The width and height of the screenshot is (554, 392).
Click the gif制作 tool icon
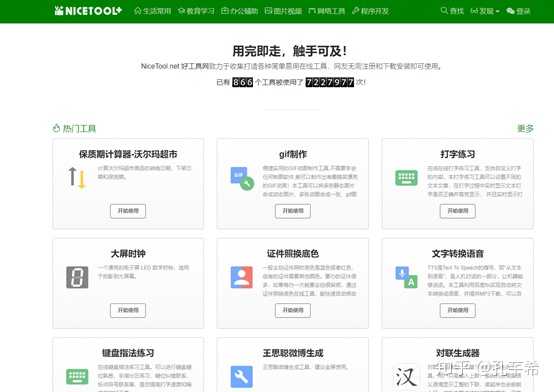pos(242,179)
